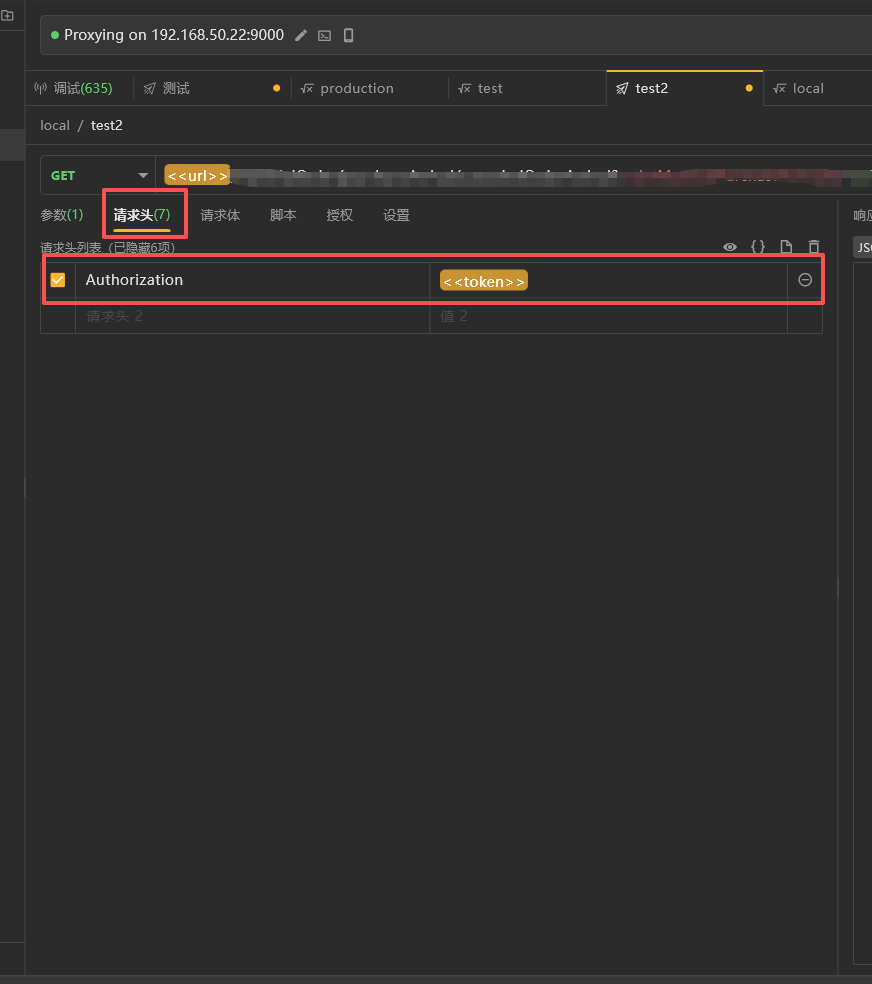Click the 请求头列表（已隐藏6项）label
The width and height of the screenshot is (872, 984).
[x=108, y=247]
